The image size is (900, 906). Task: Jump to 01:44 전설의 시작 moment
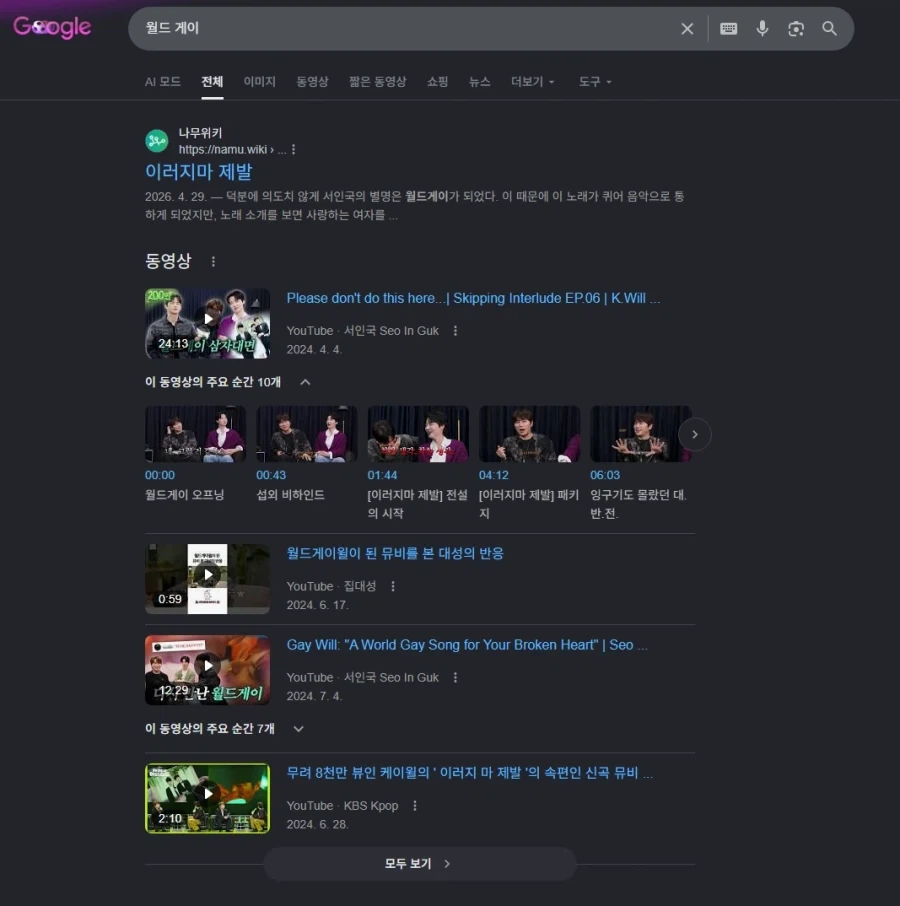418,462
